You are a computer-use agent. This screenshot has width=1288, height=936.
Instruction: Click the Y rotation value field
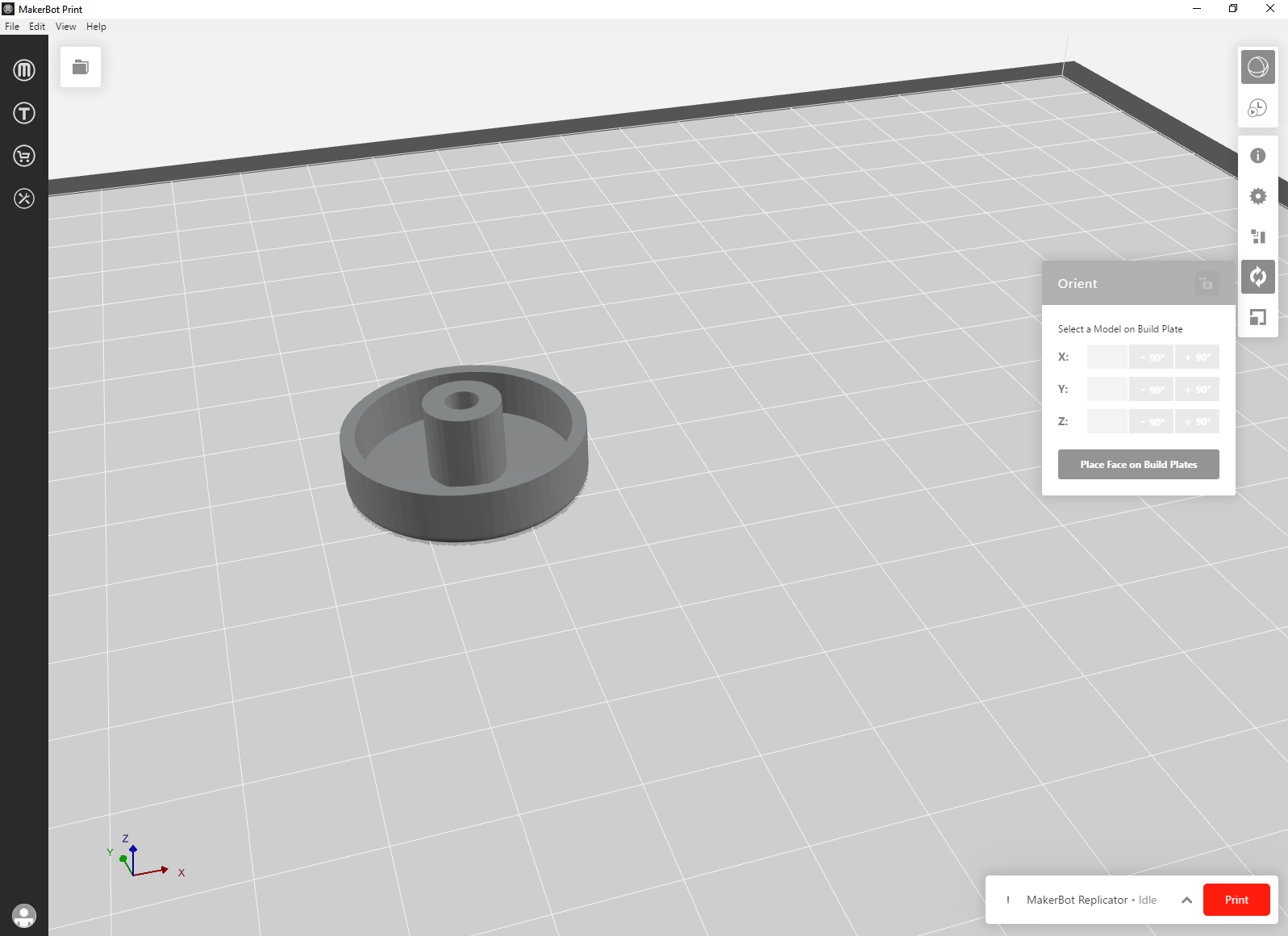point(1107,390)
